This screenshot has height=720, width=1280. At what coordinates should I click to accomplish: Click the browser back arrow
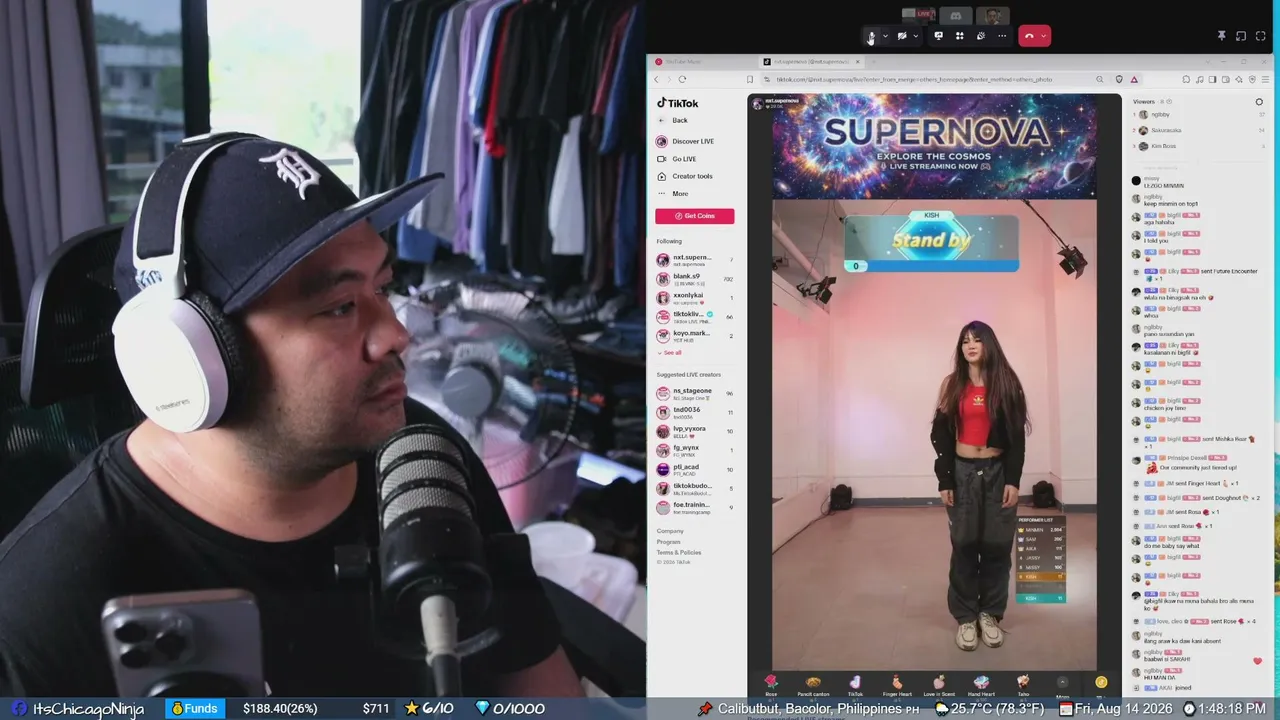pyautogui.click(x=657, y=79)
